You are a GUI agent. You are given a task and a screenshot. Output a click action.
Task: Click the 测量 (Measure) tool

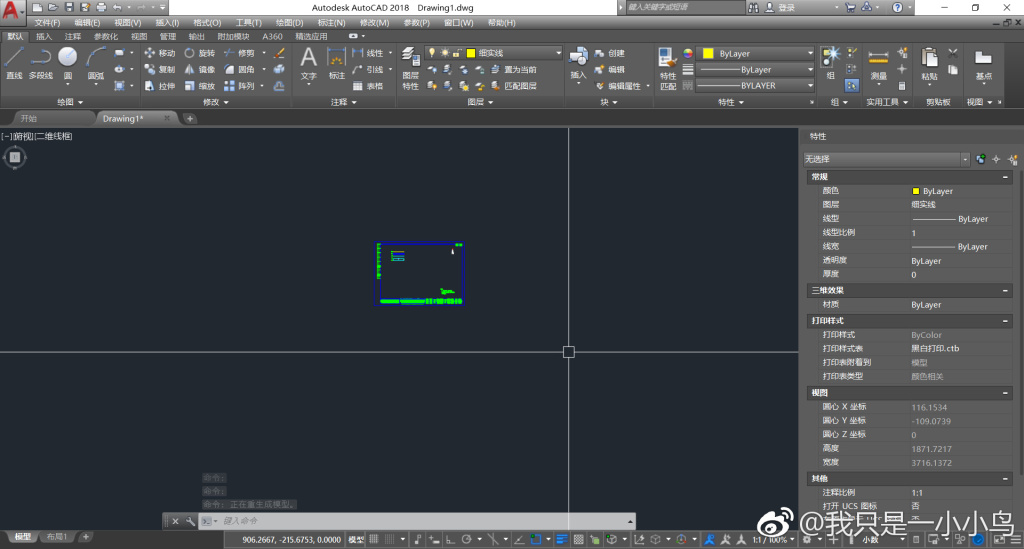pos(878,63)
